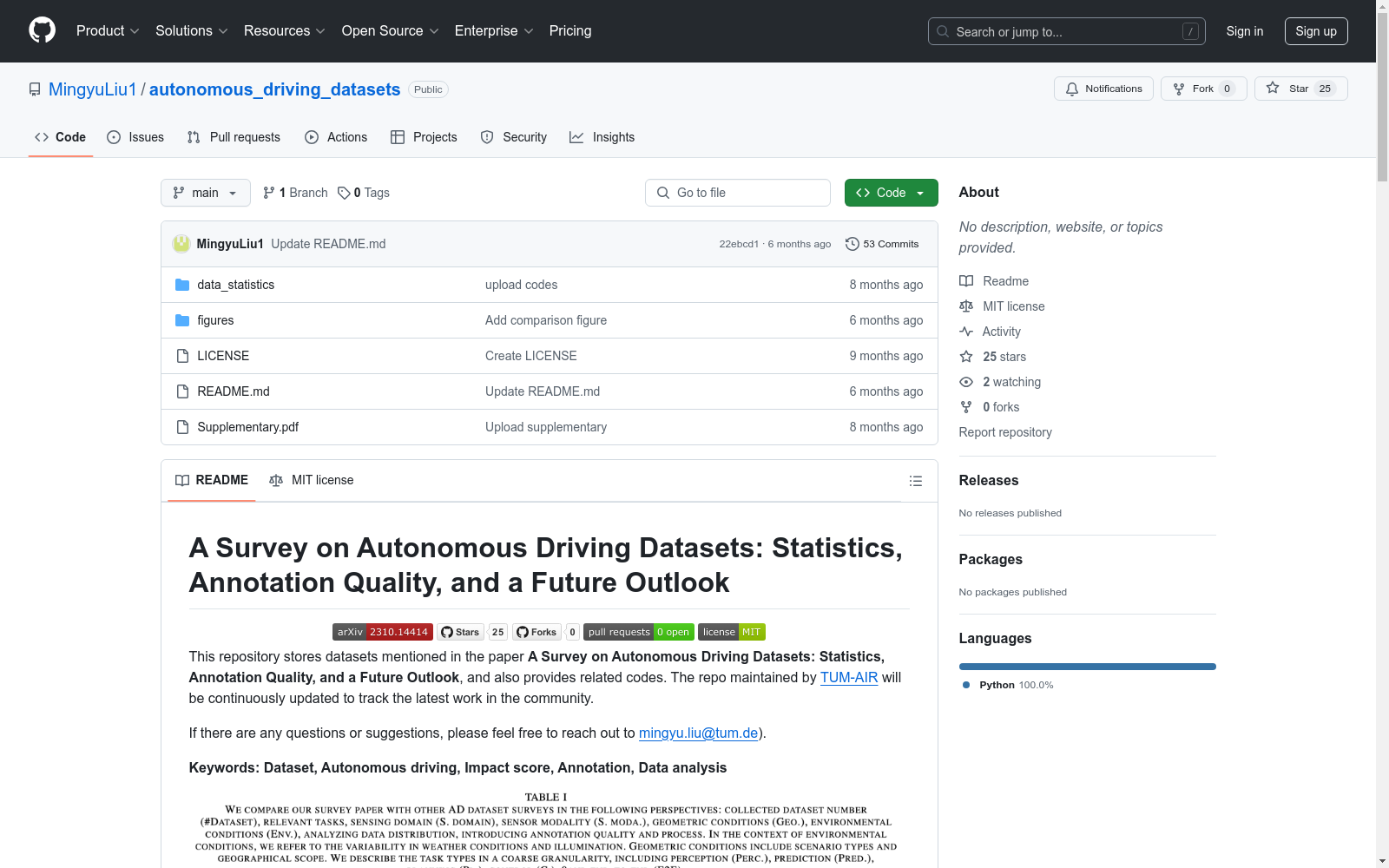Fork this repository
Image resolution: width=1389 pixels, height=868 pixels.
pos(1203,89)
